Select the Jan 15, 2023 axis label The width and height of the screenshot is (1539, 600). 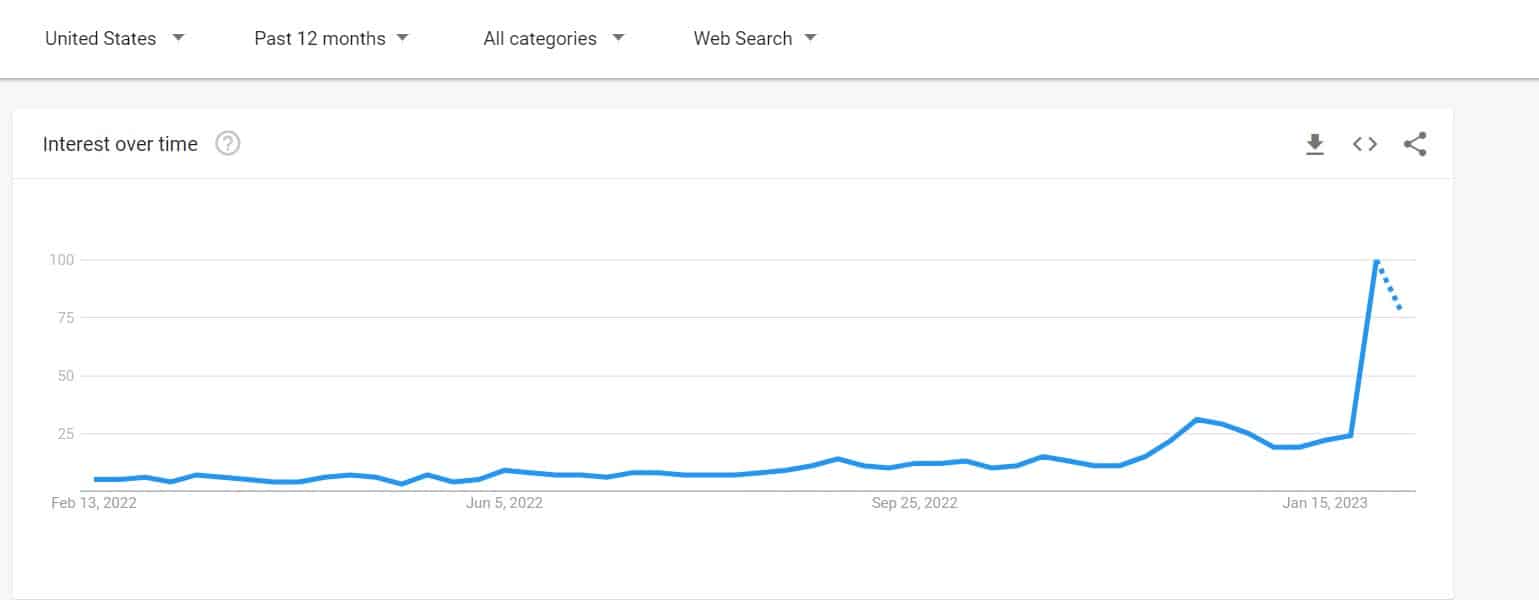pyautogui.click(x=1324, y=503)
